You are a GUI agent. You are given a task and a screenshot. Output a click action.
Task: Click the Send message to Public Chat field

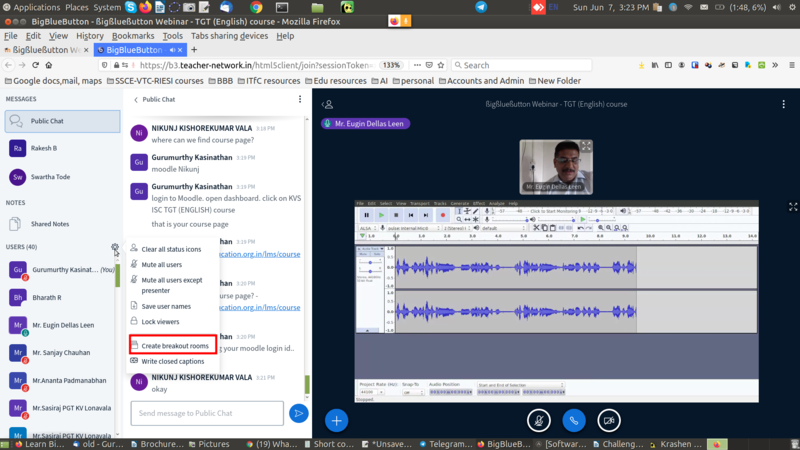207,413
